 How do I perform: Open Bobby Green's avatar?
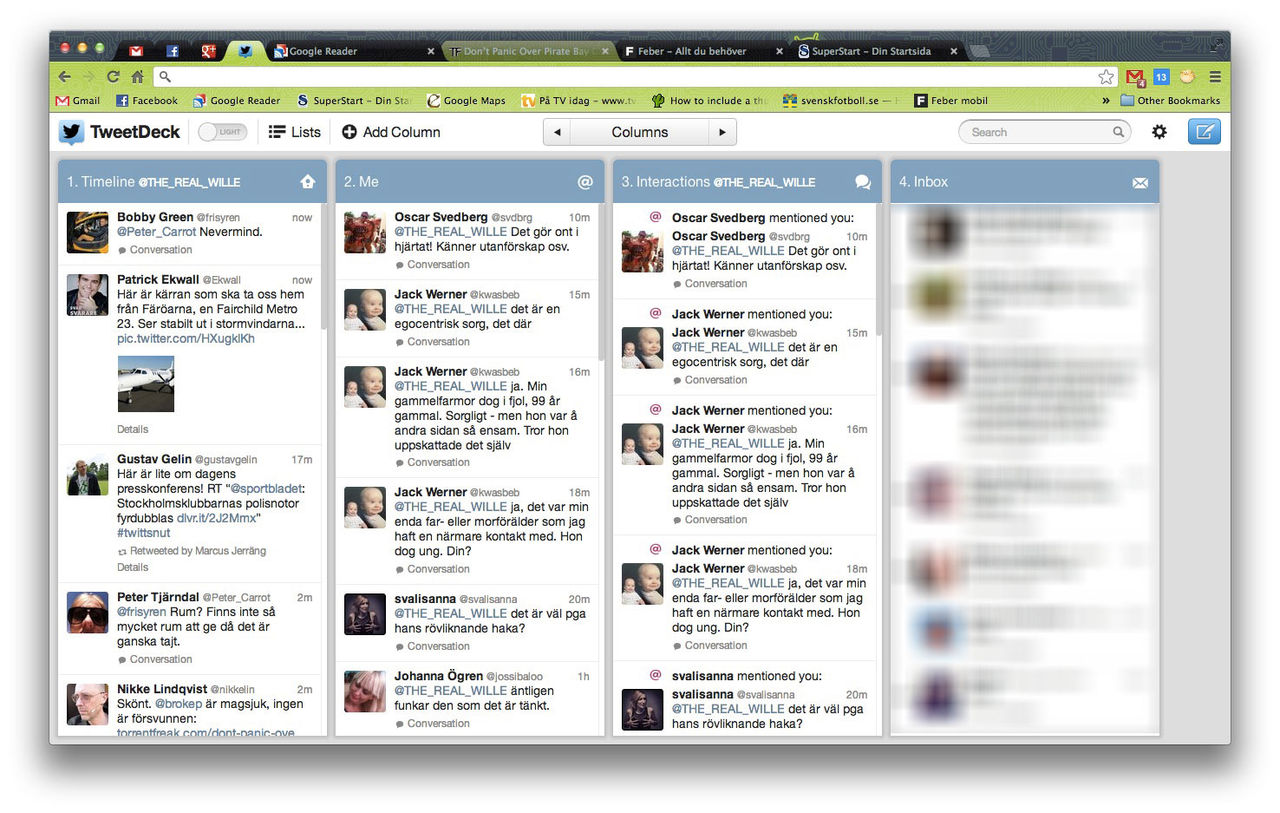(87, 232)
